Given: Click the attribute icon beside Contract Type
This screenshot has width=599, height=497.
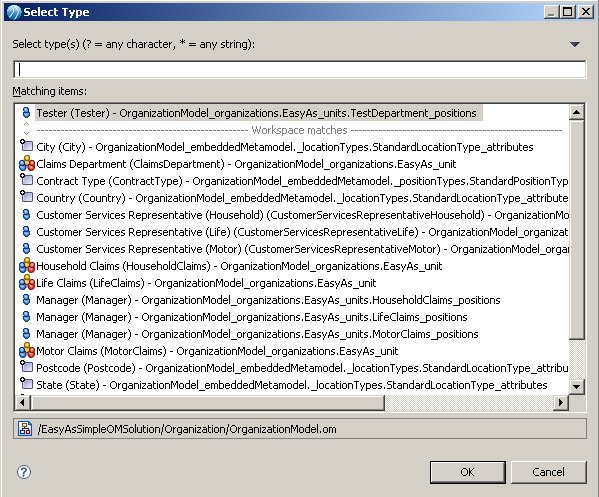Looking at the screenshot, I should coord(26,180).
